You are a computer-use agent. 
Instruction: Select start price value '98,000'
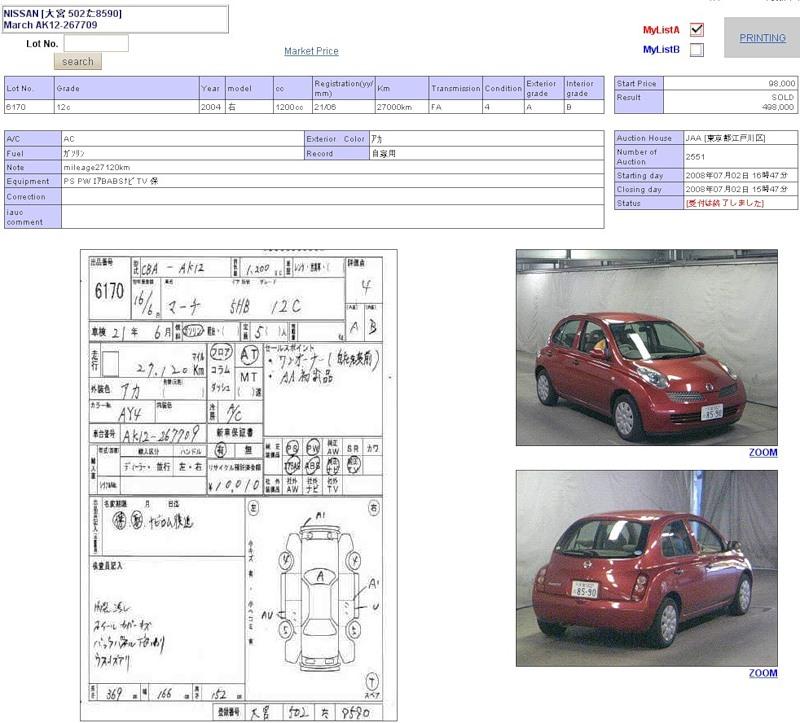(x=782, y=83)
